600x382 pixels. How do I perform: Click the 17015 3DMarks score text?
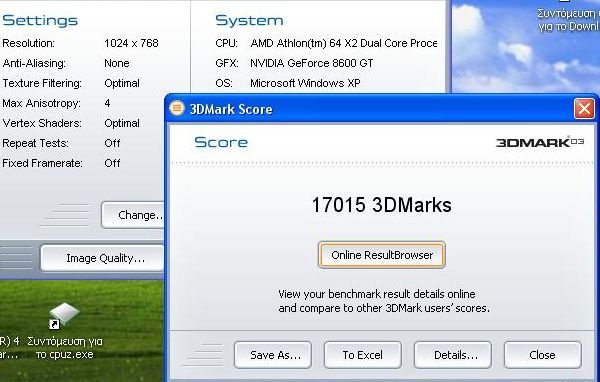coord(382,205)
